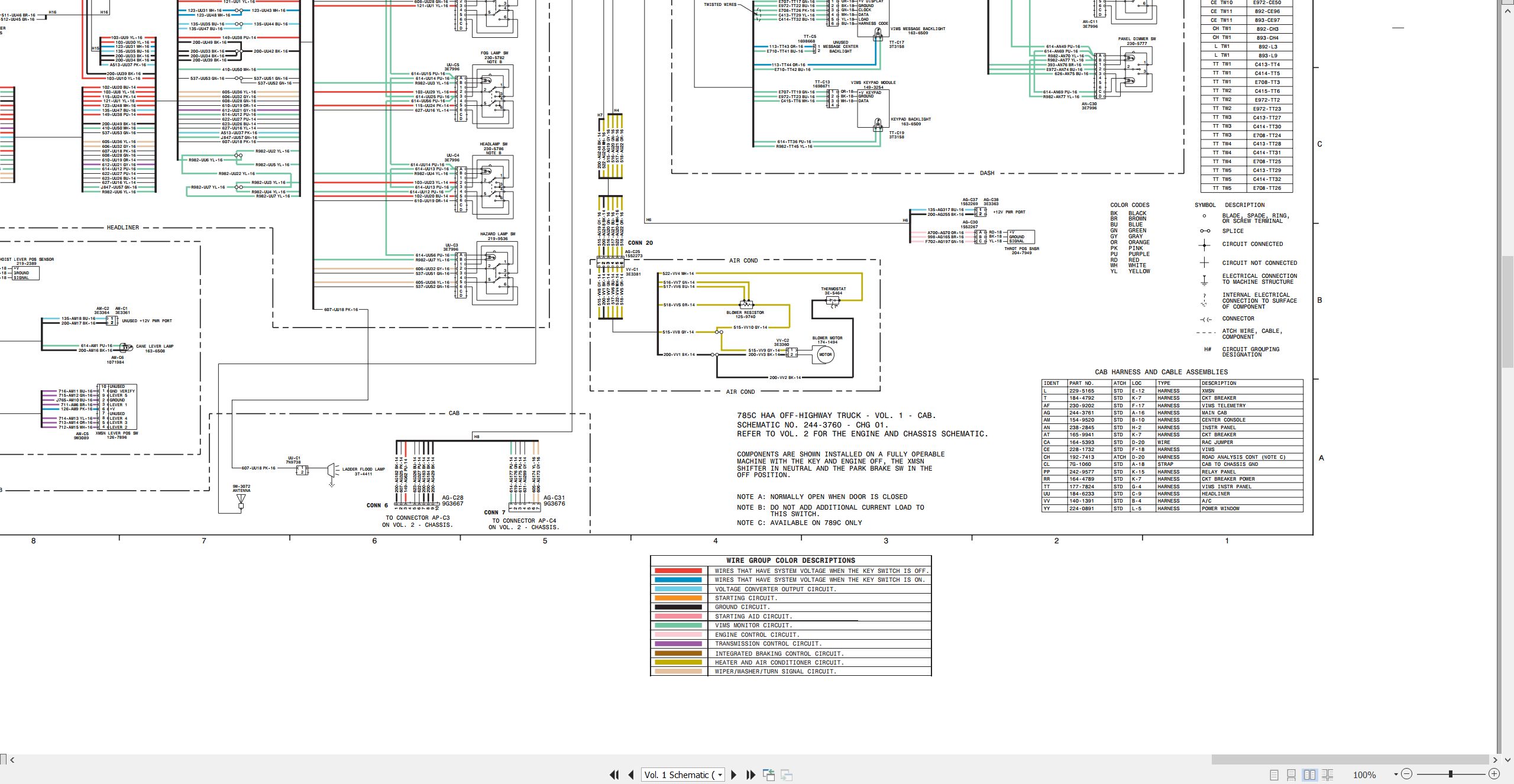Click the 'WIRE GROUP COLOR DESCRIPTIONS' heading
The height and width of the screenshot is (784, 1514).
791,561
